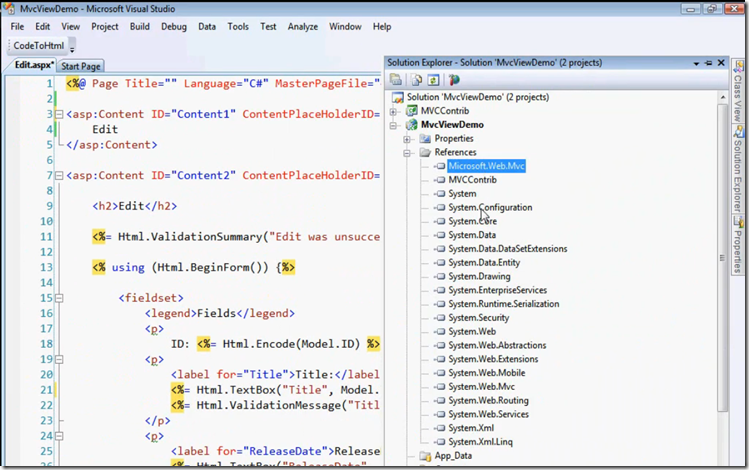
Task: Click the reference icon beside System.Security
Action: tap(440, 318)
